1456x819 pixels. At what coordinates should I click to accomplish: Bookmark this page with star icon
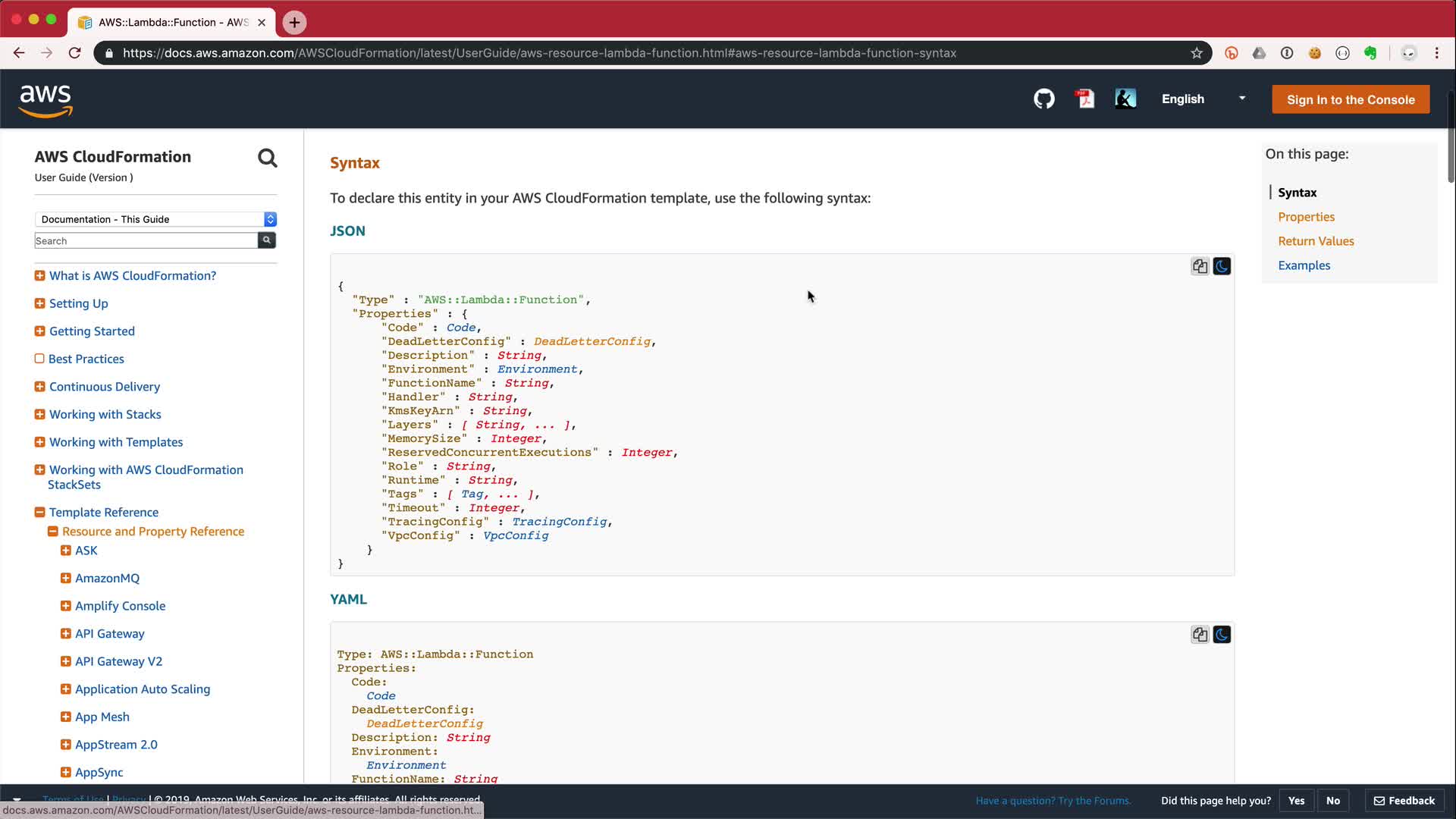(x=1197, y=53)
